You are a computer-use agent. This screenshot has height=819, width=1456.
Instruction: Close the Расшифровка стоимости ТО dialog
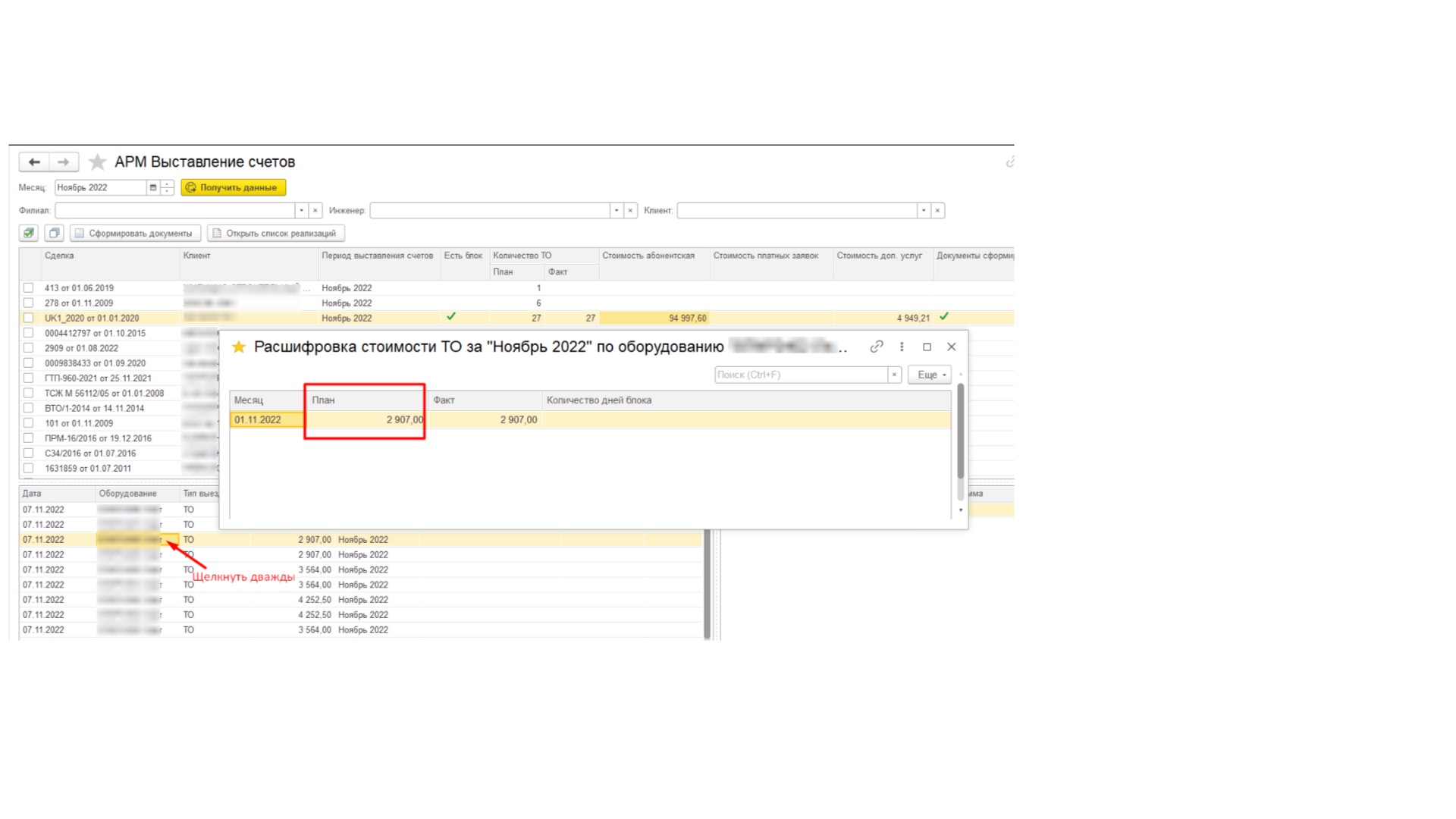(x=952, y=347)
